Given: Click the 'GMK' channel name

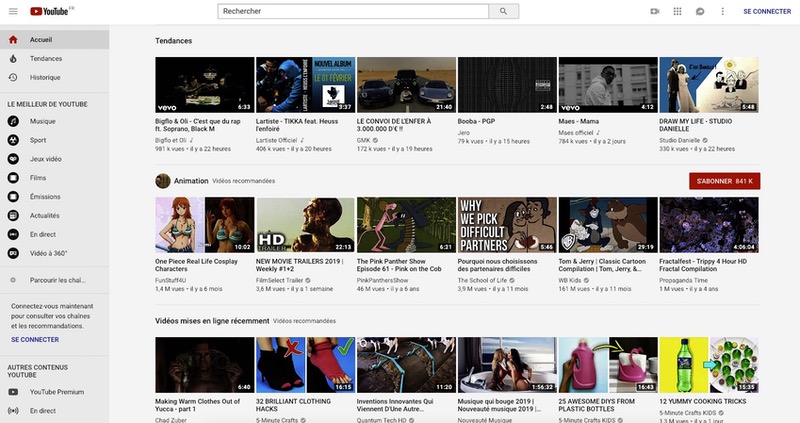Looking at the screenshot, I should (364, 140).
